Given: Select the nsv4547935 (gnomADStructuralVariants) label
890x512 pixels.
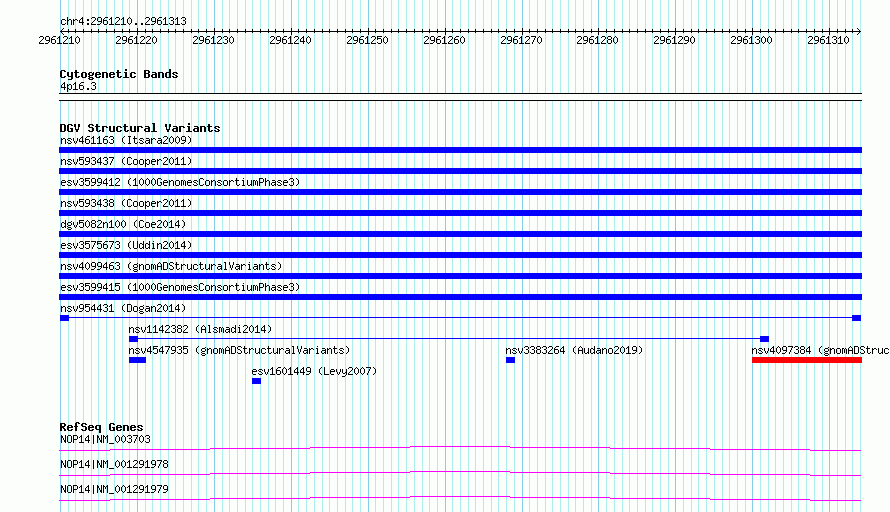Looking at the screenshot, I should 239,350.
